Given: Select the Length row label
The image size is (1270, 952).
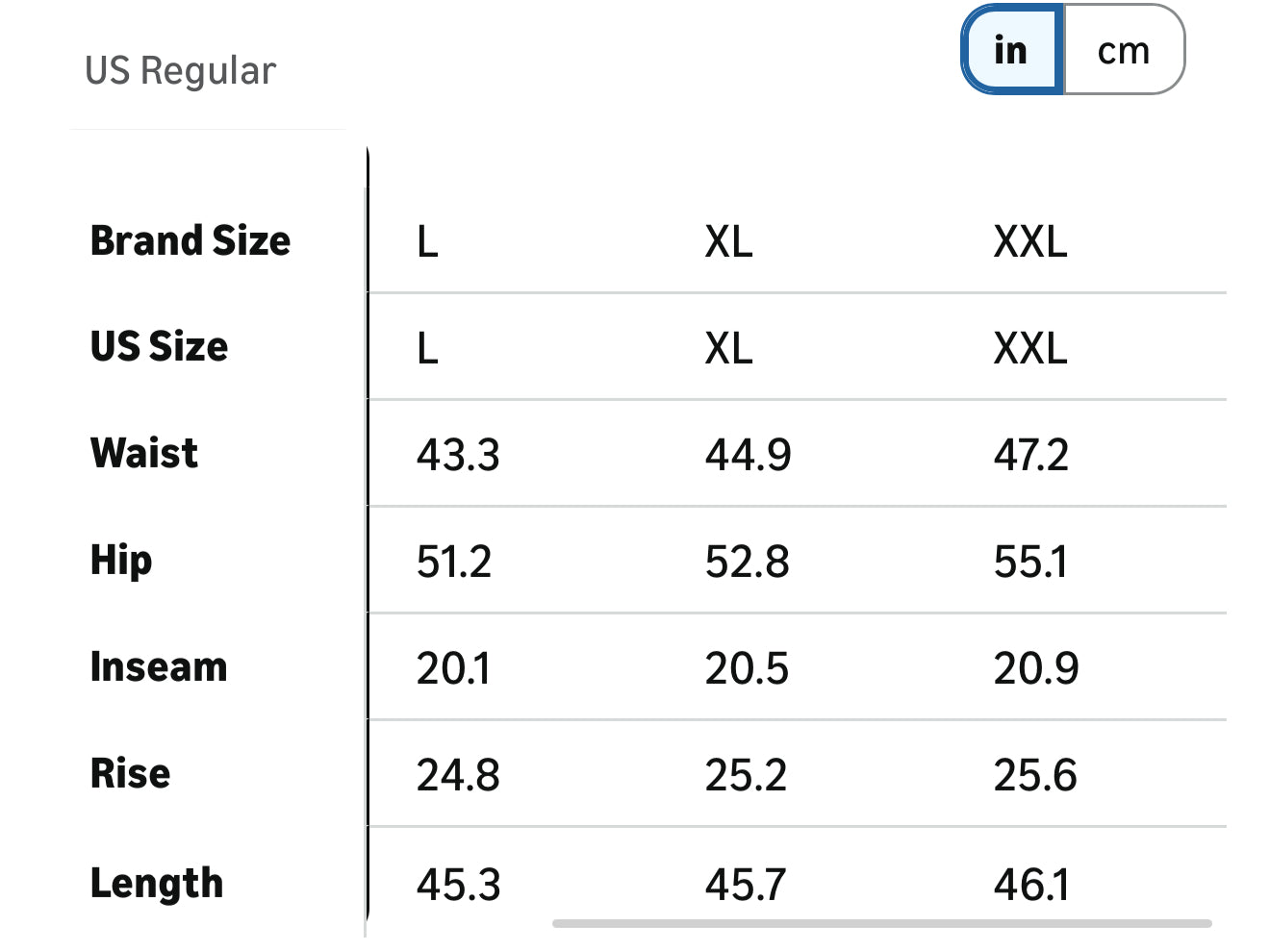Looking at the screenshot, I should (157, 884).
